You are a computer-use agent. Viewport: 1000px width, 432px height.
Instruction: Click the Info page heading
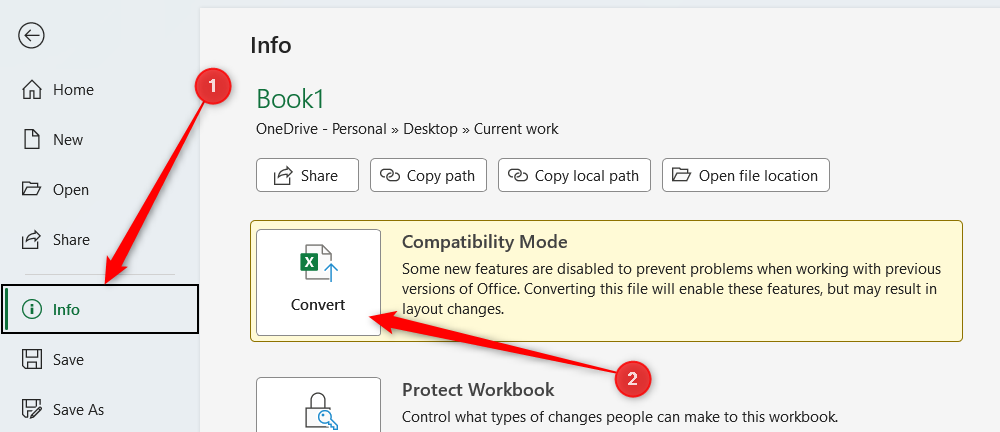[270, 45]
